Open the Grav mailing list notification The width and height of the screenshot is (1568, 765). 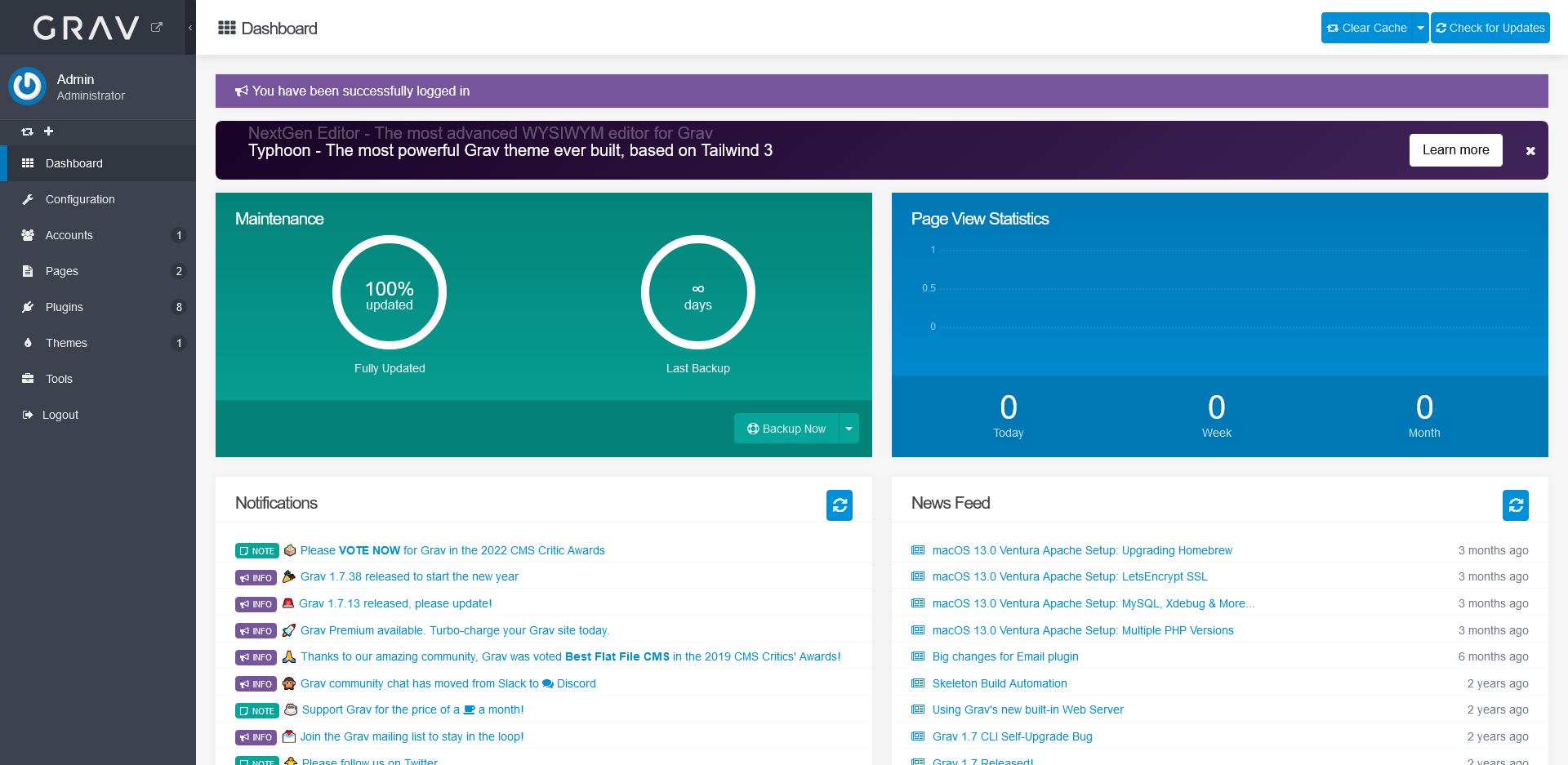(x=412, y=736)
